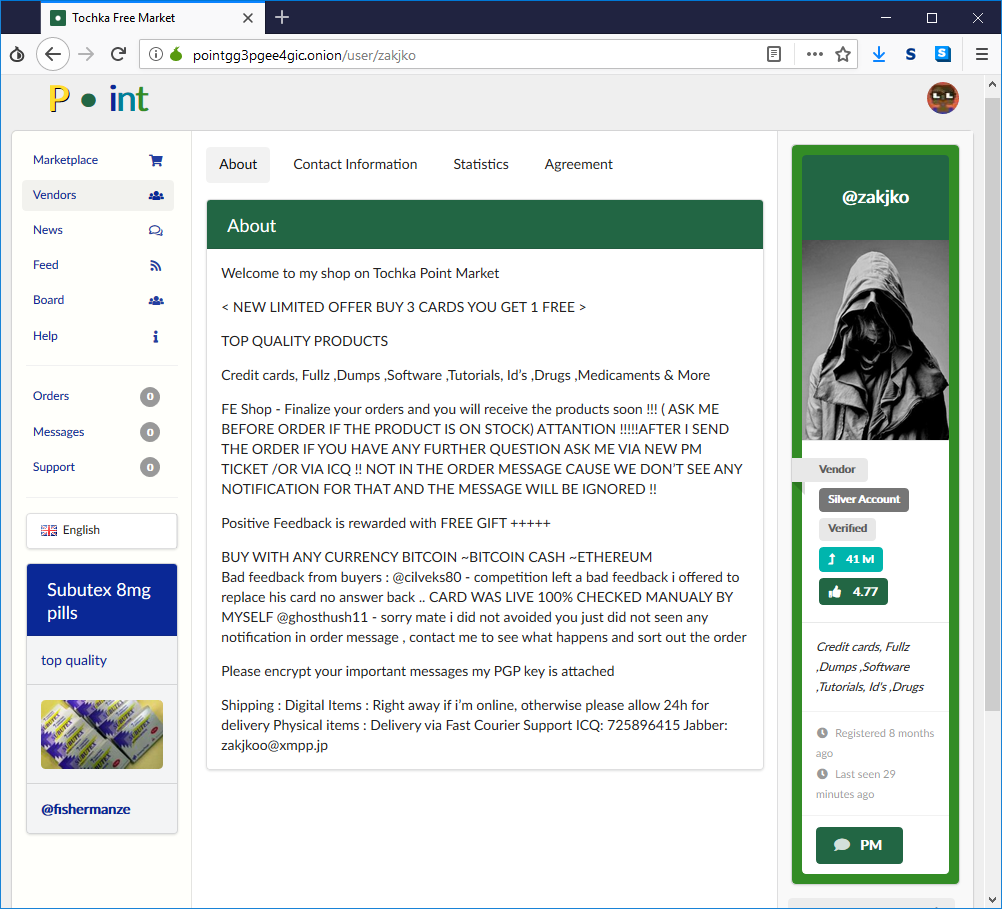The width and height of the screenshot is (1002, 909).
Task: Open Support tickets
Action: pos(54,467)
